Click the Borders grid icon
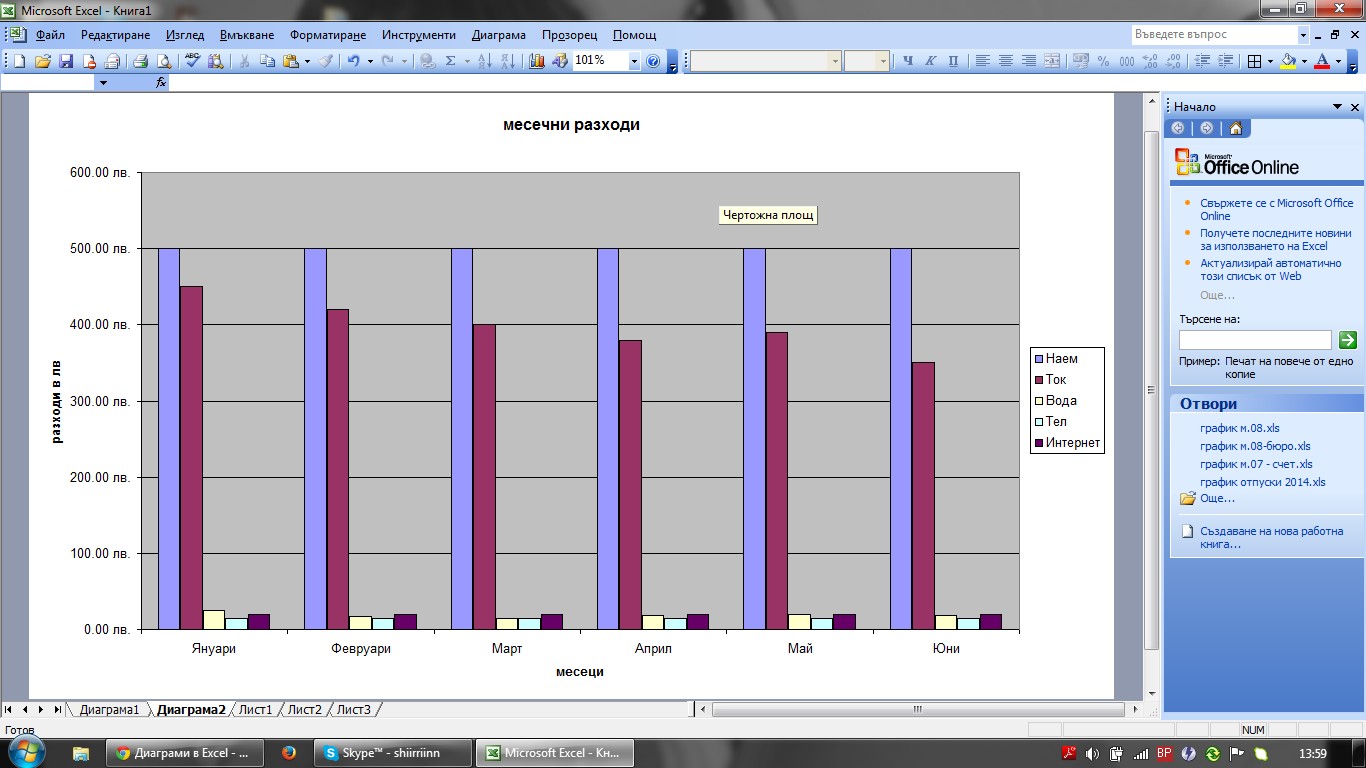Viewport: 1366px width, 768px height. 1255,61
